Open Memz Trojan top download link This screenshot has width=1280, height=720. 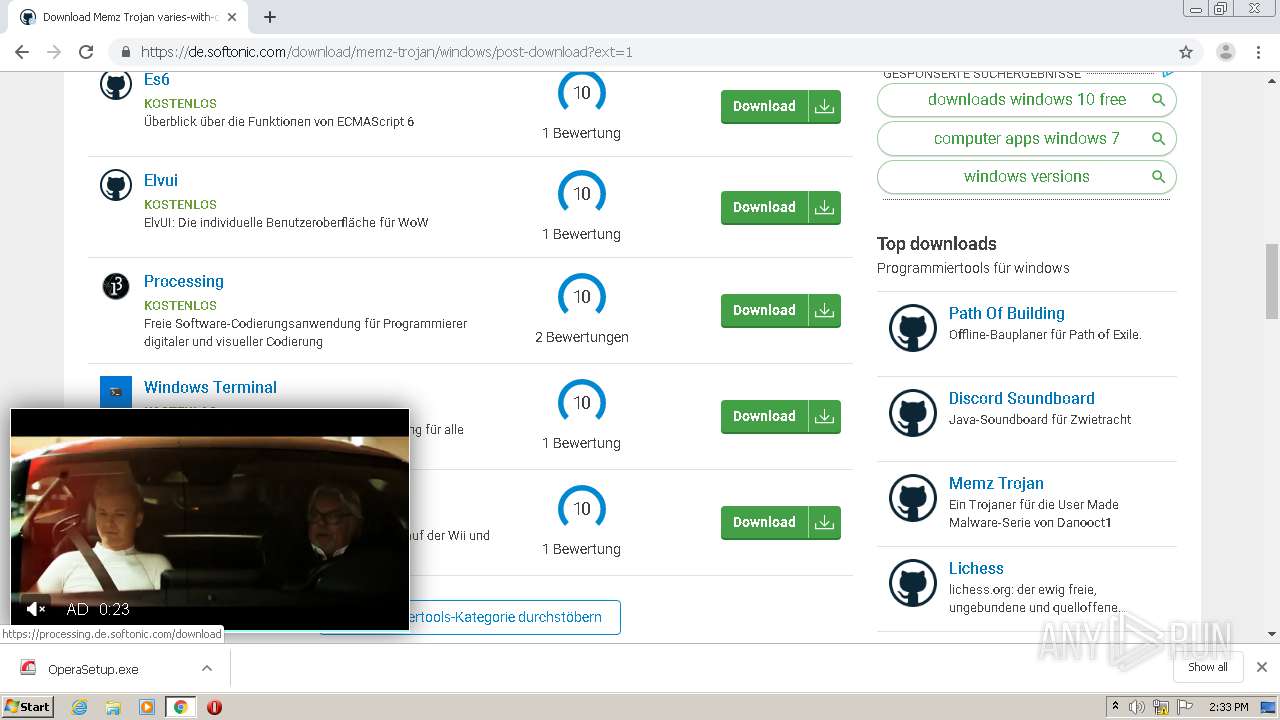coord(996,483)
